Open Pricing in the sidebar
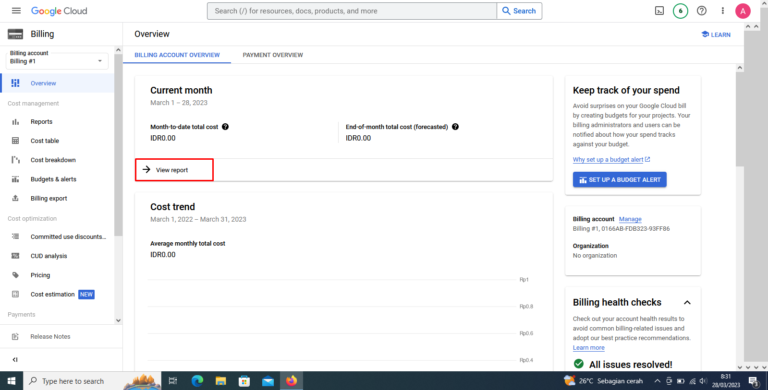 click(57, 275)
